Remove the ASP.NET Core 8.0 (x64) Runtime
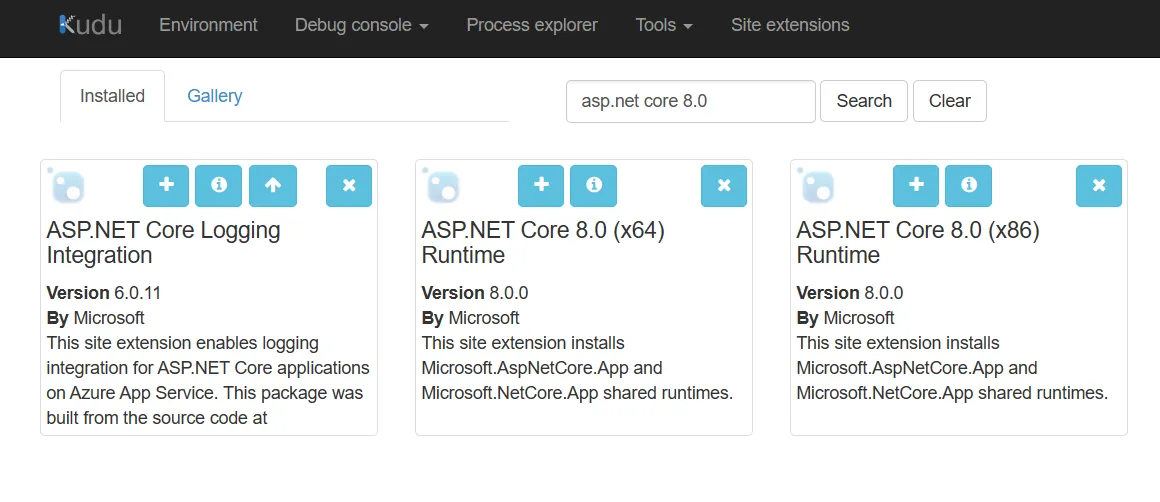Screen dimensions: 1160x502 tap(724, 185)
